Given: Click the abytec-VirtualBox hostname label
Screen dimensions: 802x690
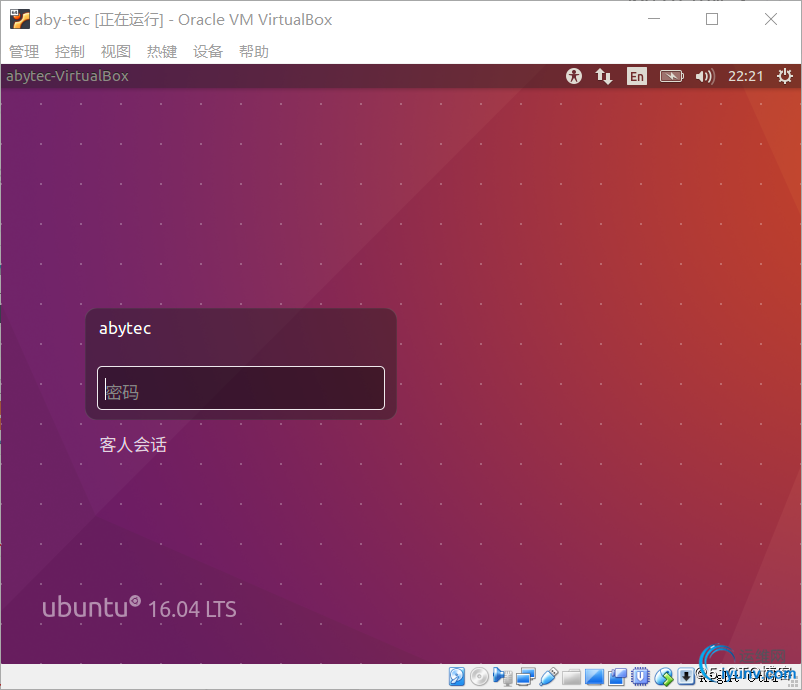Looking at the screenshot, I should pos(68,76).
